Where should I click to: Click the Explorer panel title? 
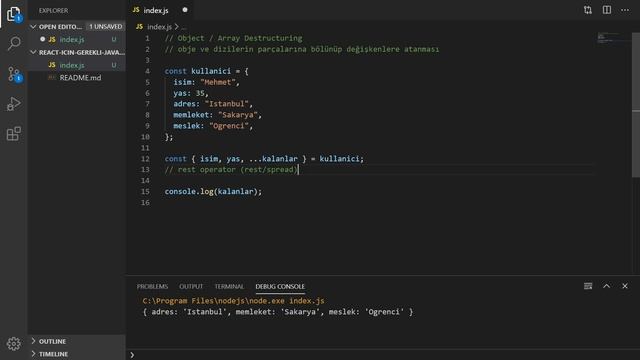click(53, 11)
